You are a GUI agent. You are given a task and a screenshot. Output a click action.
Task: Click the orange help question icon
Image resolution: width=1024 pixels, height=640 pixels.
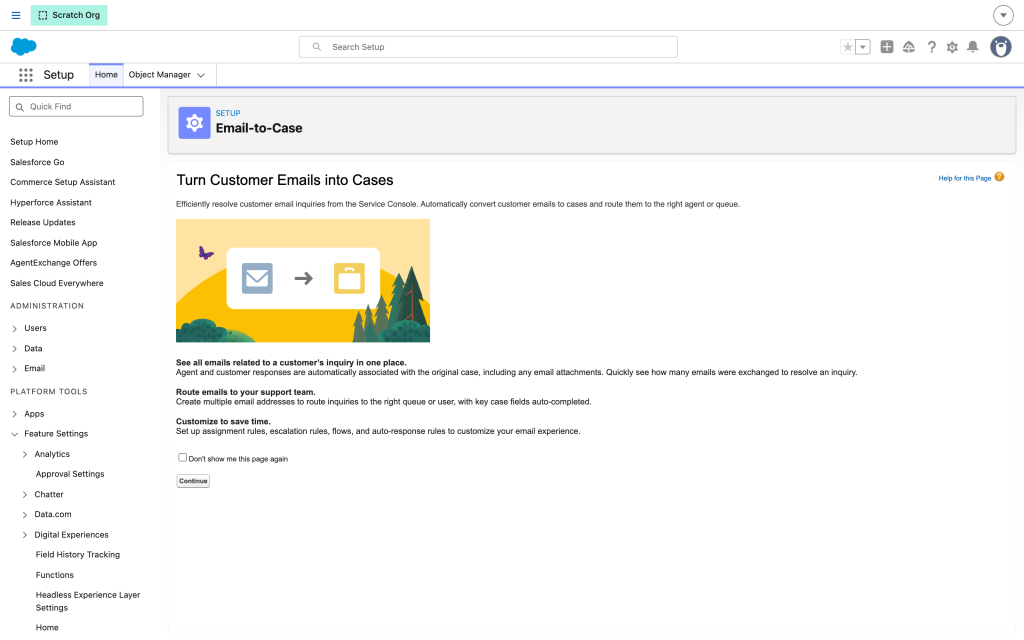999,177
